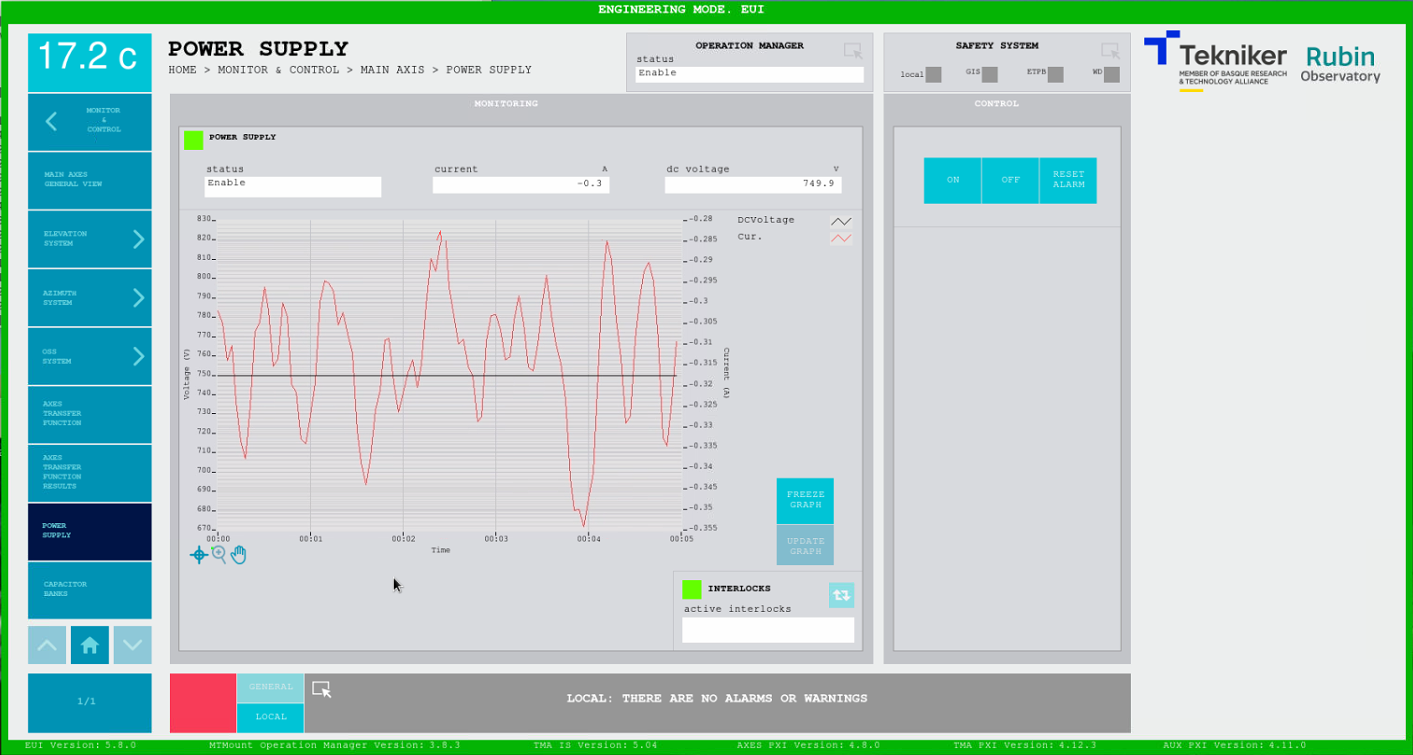This screenshot has height=755, width=1413.
Task: Click the dc voltage field showing 749.9
Action: coord(753,185)
